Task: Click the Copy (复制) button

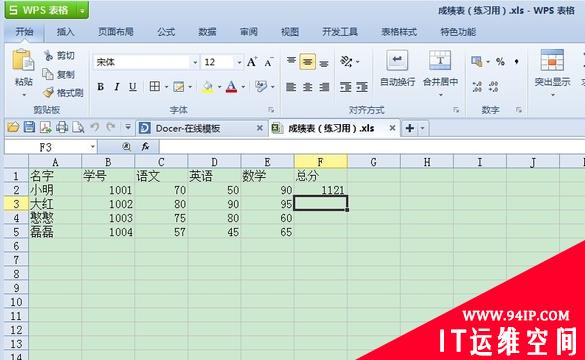Action: click(59, 75)
